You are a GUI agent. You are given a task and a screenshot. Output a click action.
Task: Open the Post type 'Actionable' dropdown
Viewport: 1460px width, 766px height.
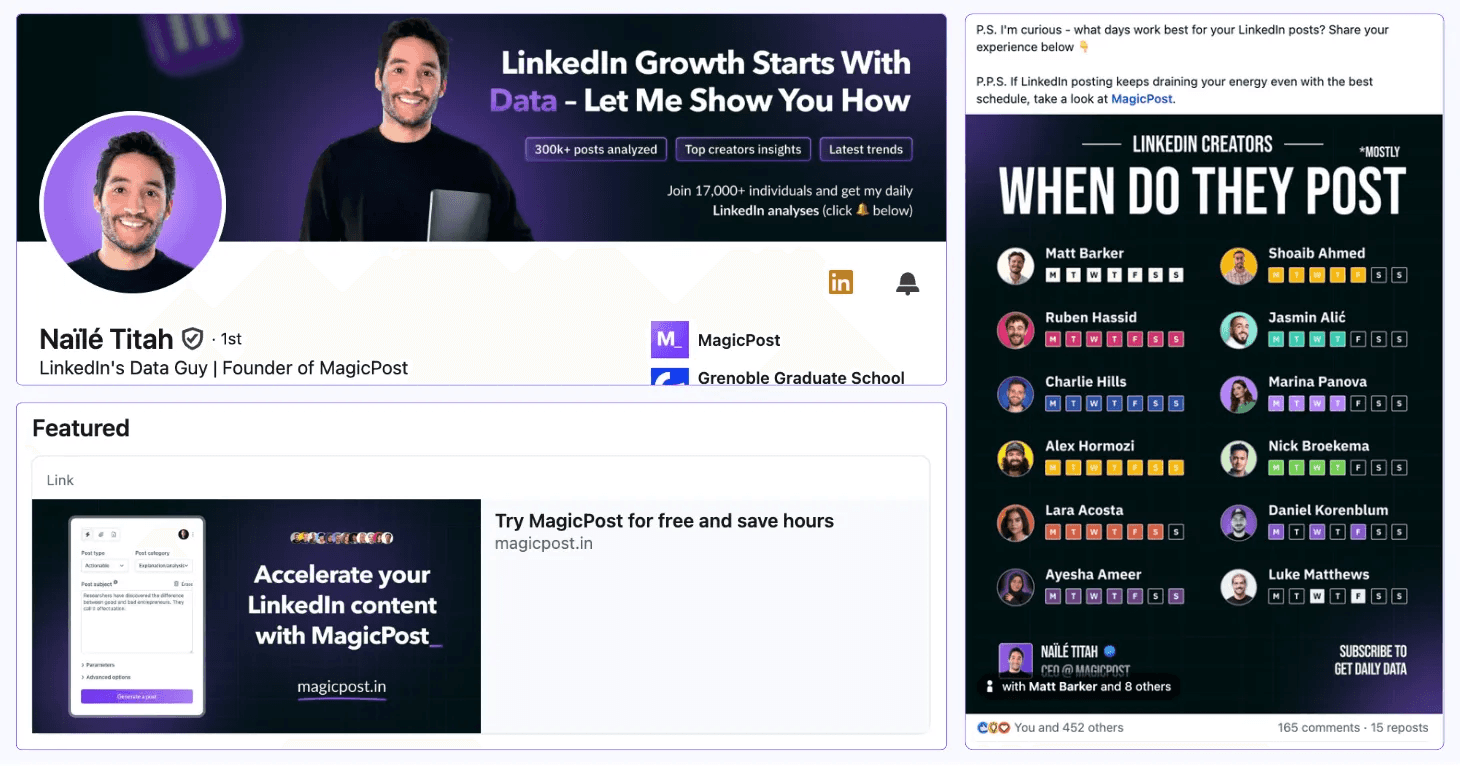103,565
